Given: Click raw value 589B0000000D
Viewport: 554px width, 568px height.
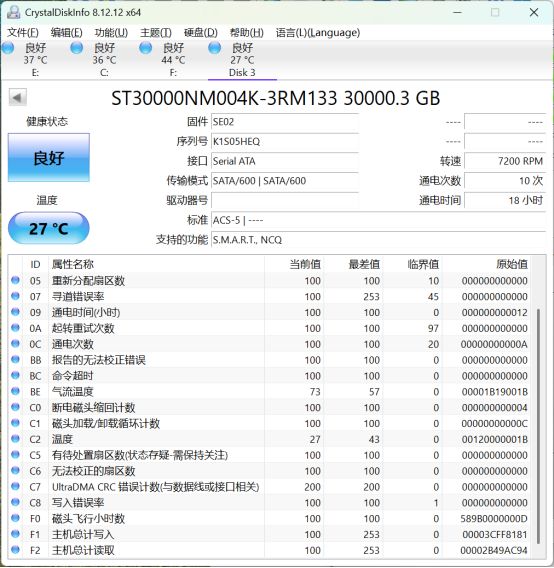Looking at the screenshot, I should (x=494, y=519).
